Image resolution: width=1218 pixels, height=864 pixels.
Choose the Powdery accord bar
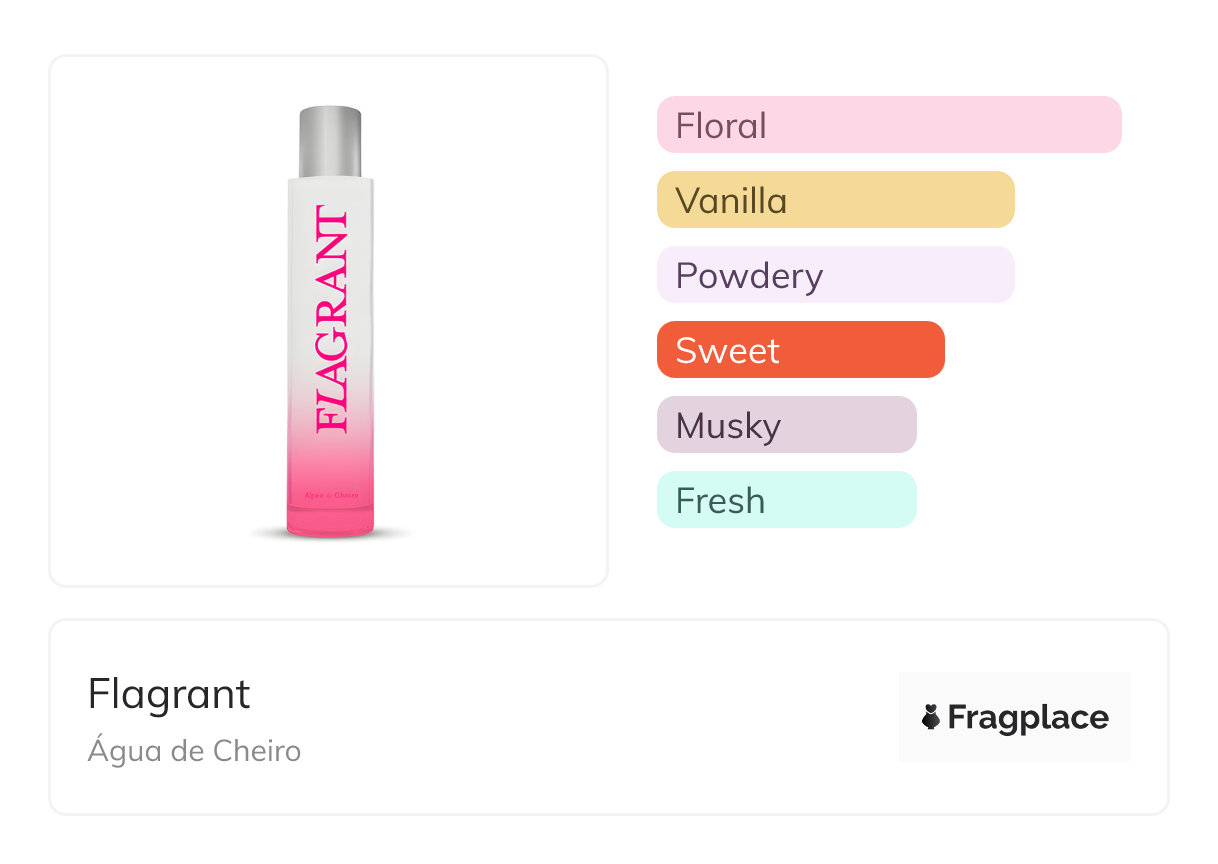click(x=835, y=275)
